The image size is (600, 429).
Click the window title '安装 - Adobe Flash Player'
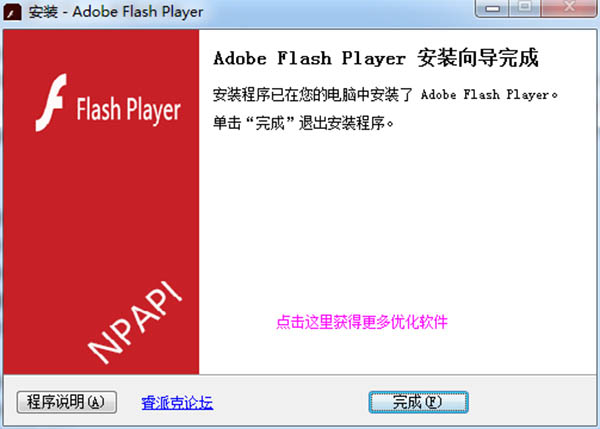(116, 12)
